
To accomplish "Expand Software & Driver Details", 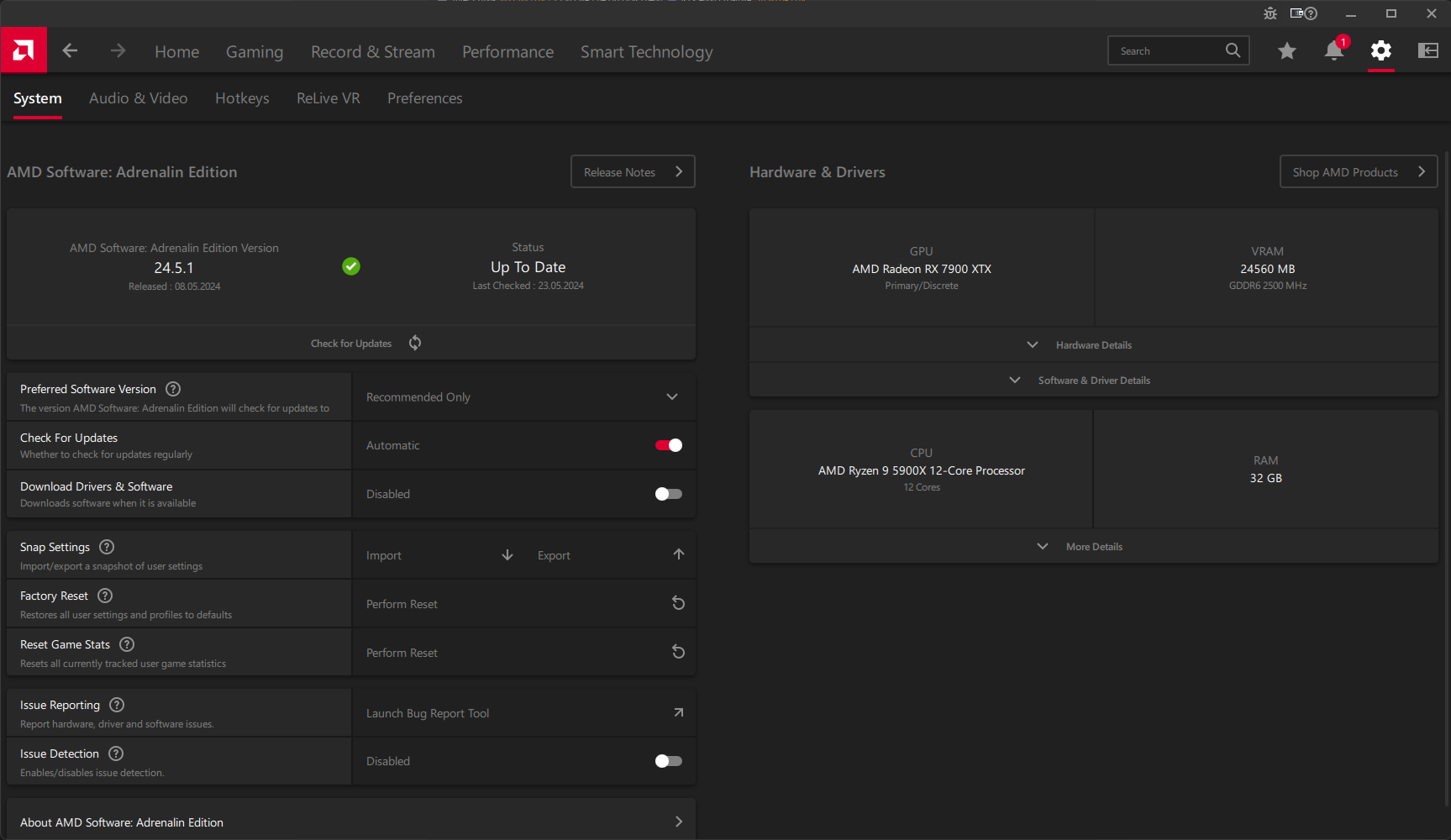I will (1094, 381).
